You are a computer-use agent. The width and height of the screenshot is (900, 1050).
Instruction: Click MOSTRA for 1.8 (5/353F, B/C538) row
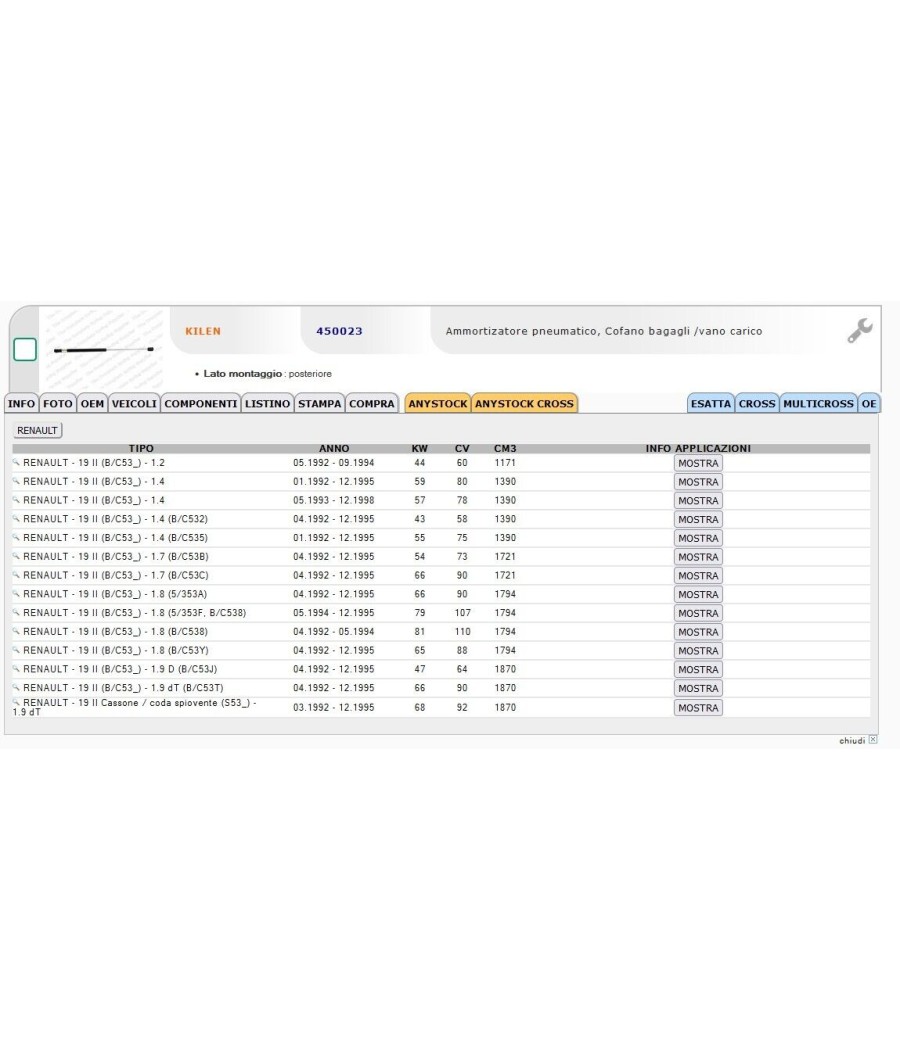(698, 613)
